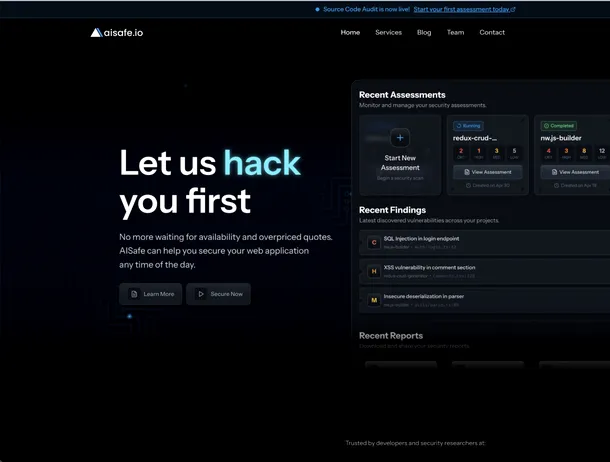Click the check icon in Completed badge
Viewport: 610px width, 462px height.
point(546,126)
